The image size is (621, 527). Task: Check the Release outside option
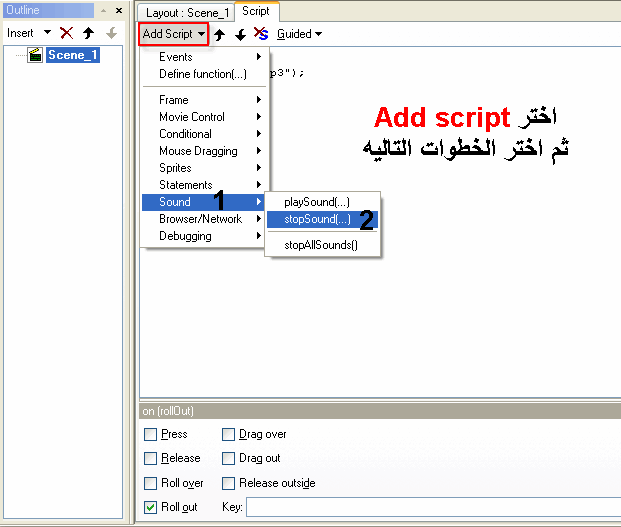[228, 483]
